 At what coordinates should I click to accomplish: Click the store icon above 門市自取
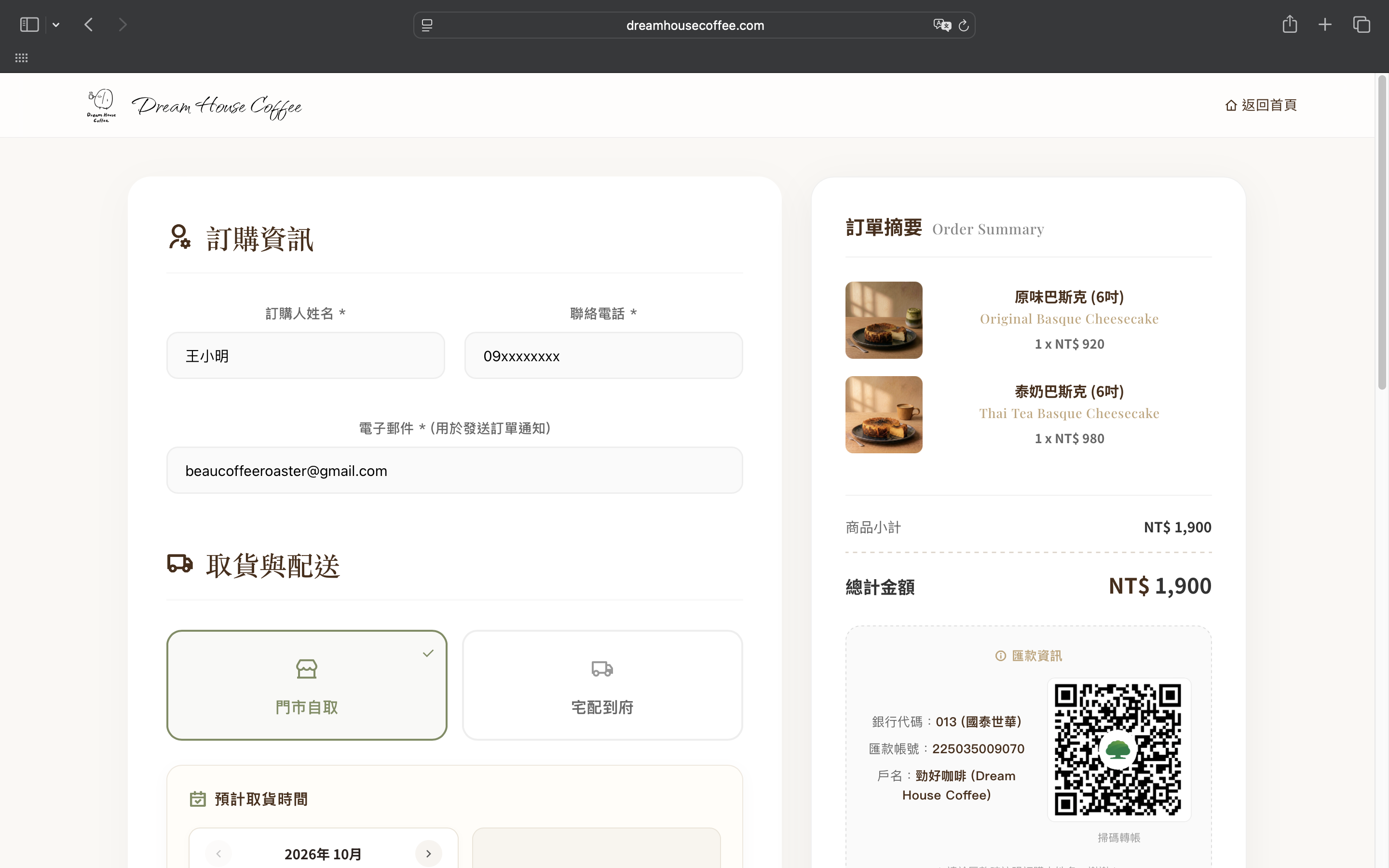[x=307, y=669]
